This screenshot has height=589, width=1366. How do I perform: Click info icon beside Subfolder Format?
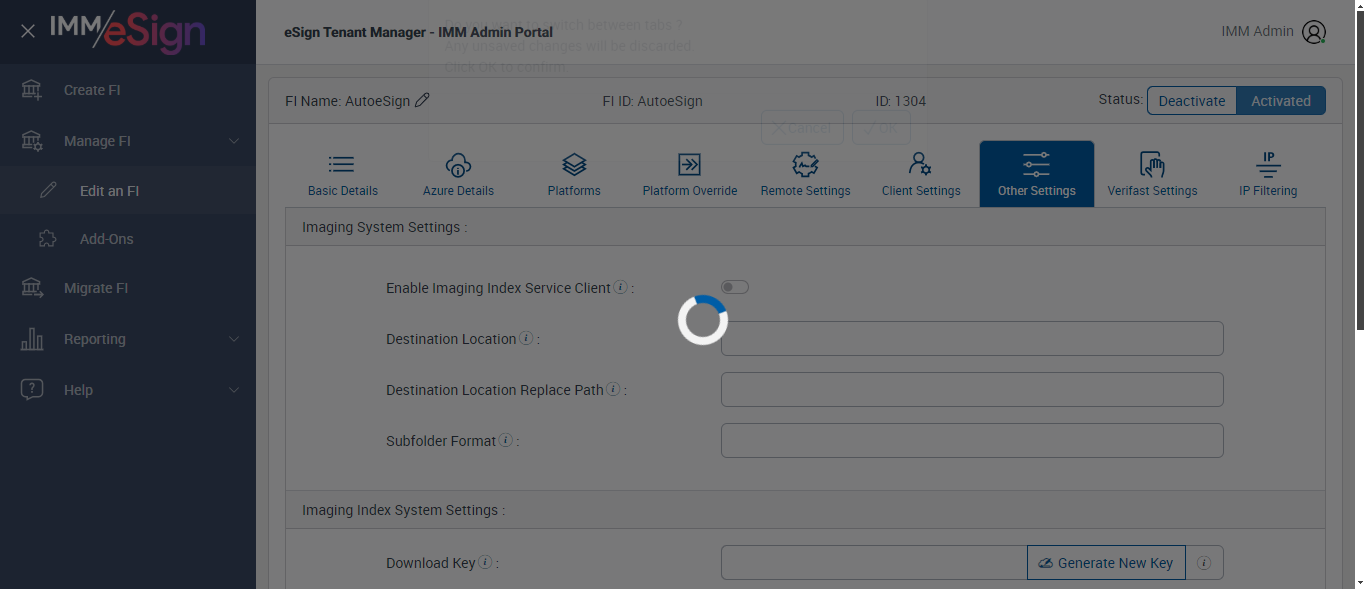click(506, 440)
